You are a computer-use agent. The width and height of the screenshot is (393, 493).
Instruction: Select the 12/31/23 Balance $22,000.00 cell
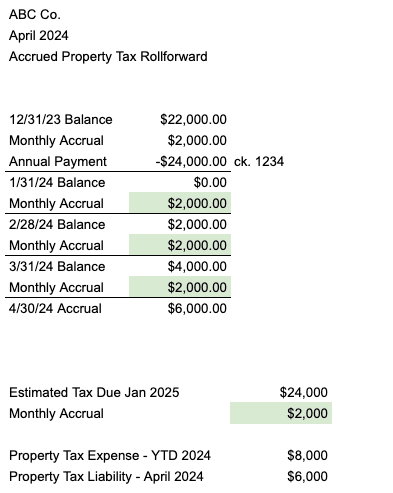[193, 119]
